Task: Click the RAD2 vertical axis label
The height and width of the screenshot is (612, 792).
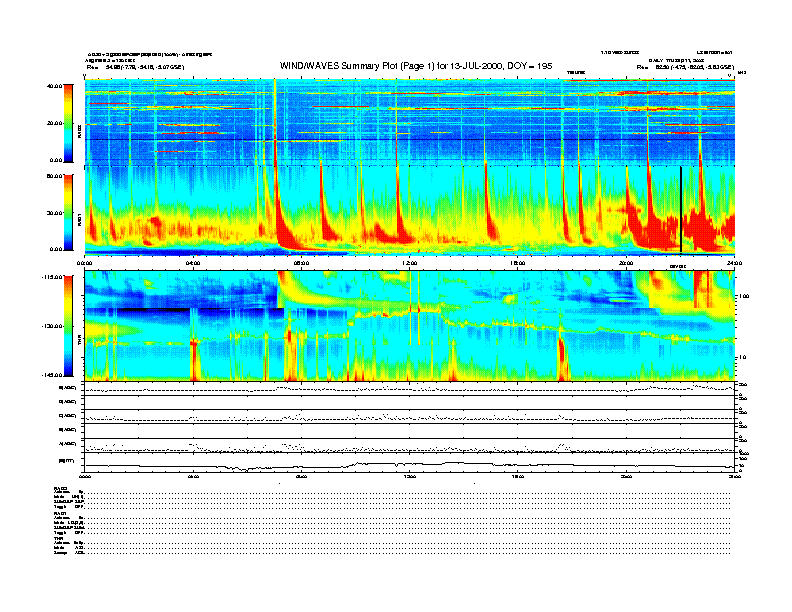Action: (x=79, y=132)
